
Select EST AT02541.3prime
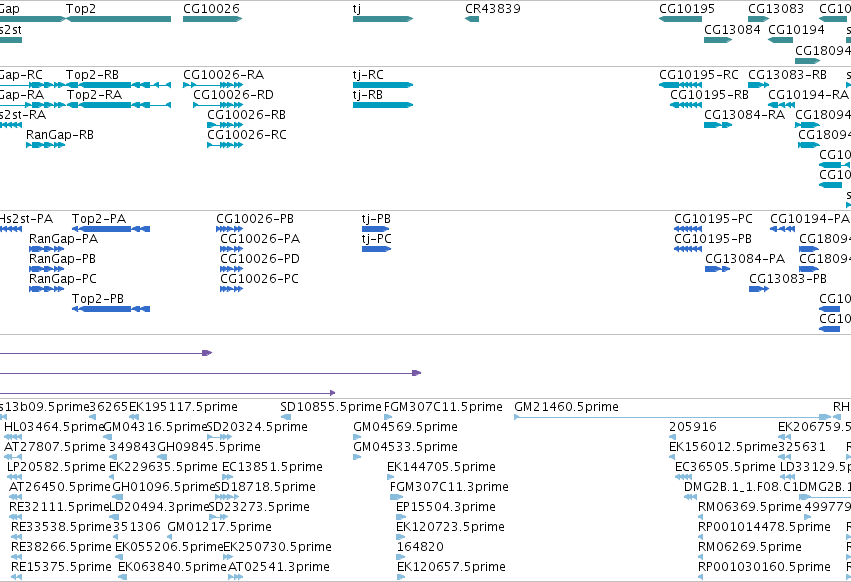[279, 567]
